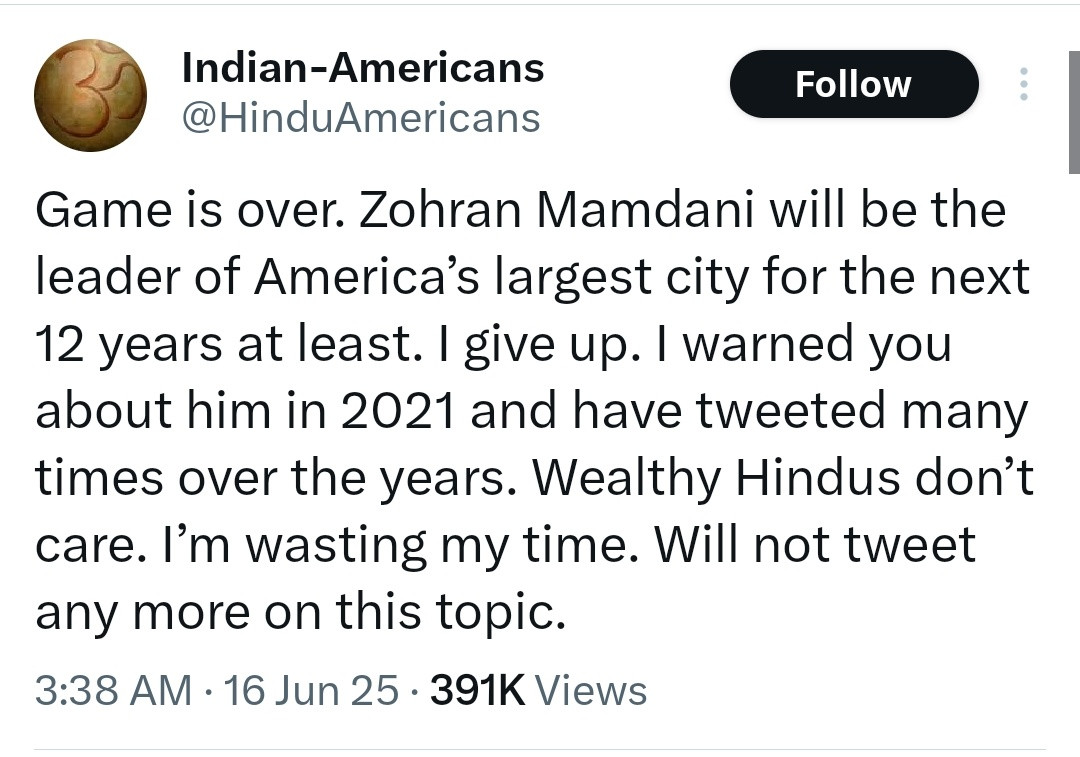This screenshot has width=1080, height=757.
Task: Click 'any more on this topic' line
Action: point(300,612)
